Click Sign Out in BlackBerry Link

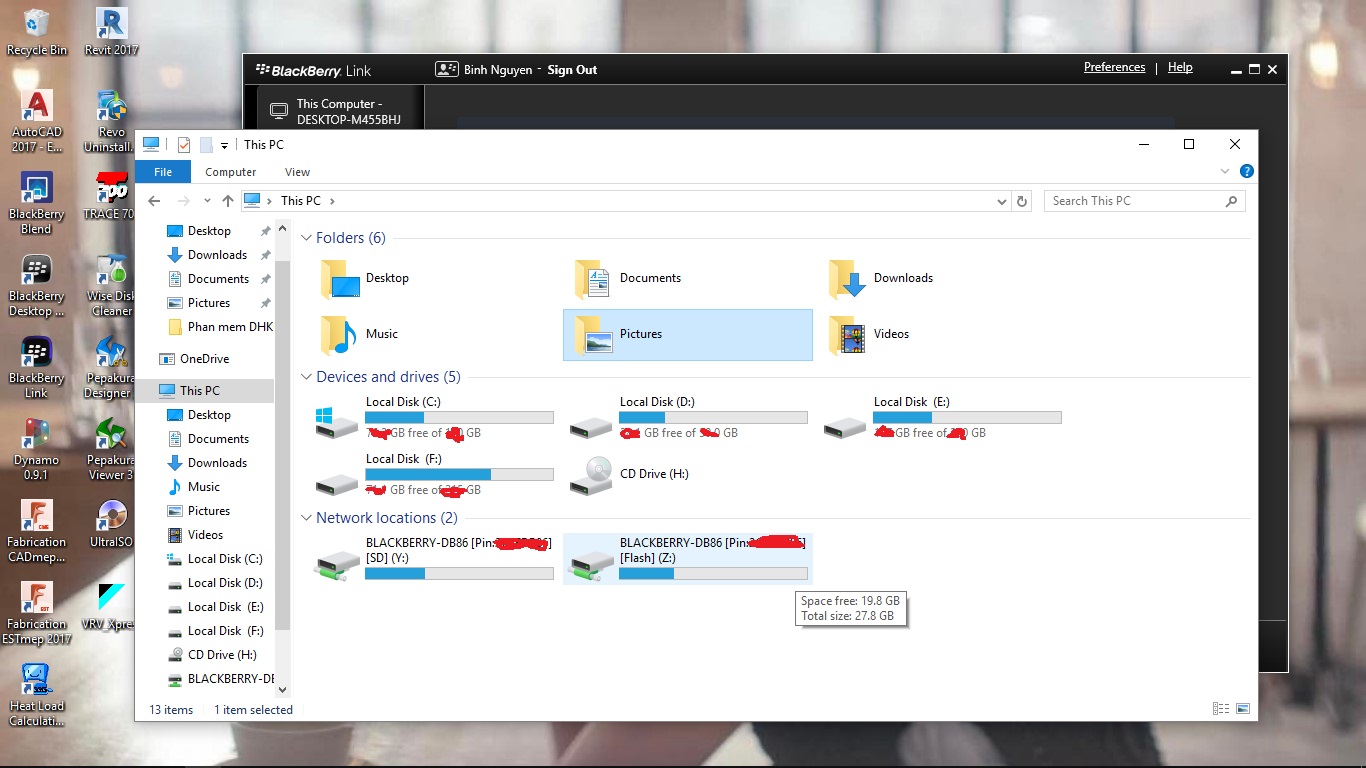click(x=572, y=70)
